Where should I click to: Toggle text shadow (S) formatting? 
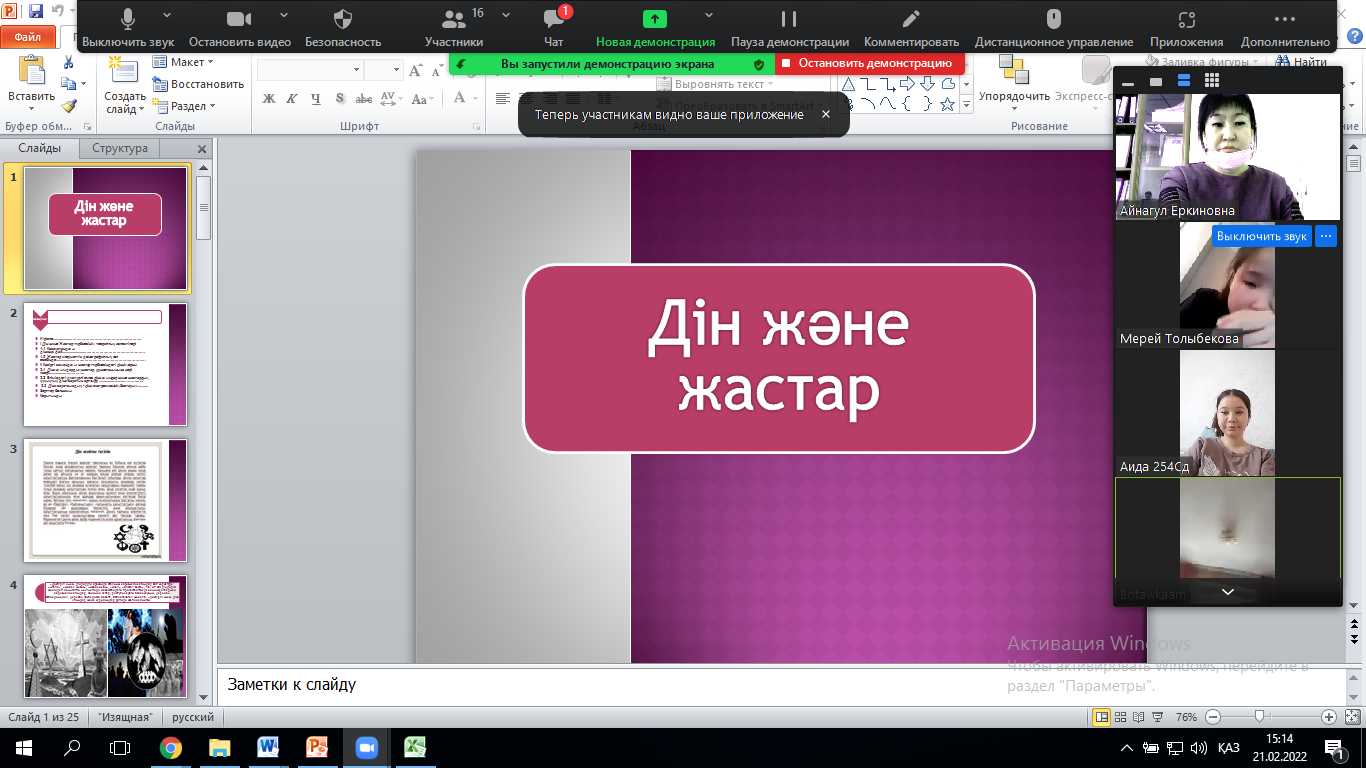point(340,98)
